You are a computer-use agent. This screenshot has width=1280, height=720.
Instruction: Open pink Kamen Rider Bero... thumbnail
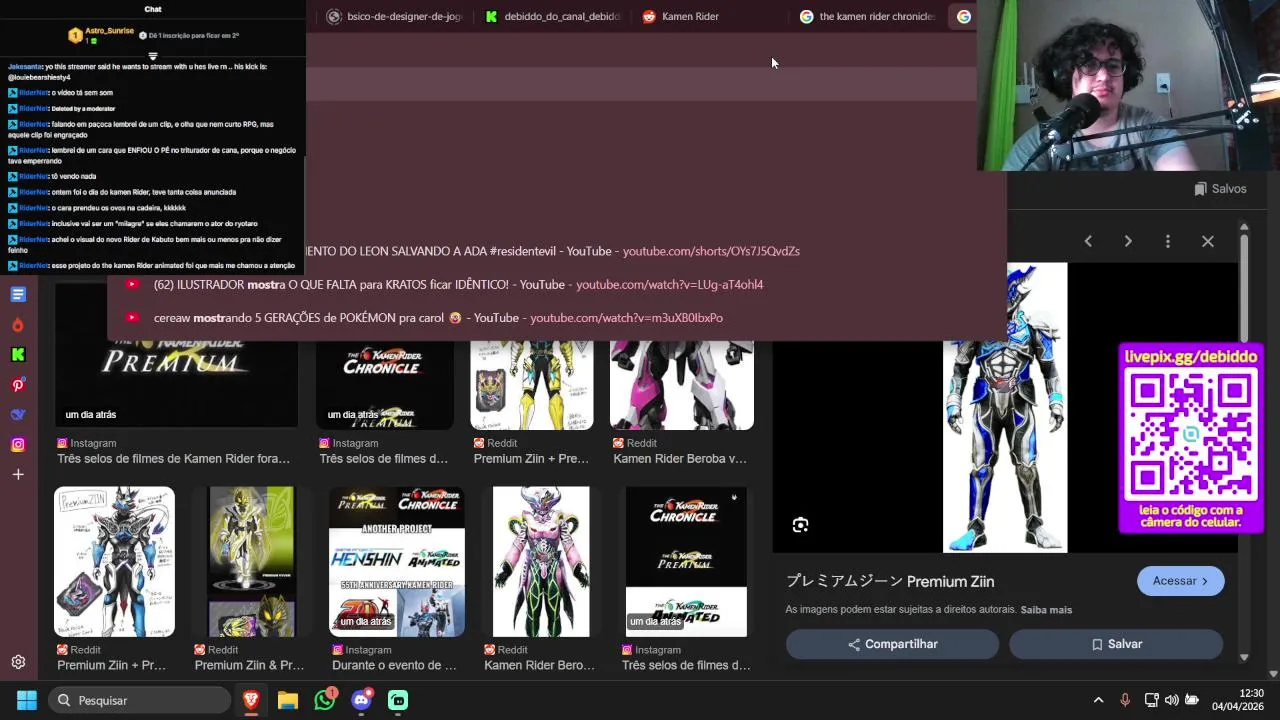541,562
